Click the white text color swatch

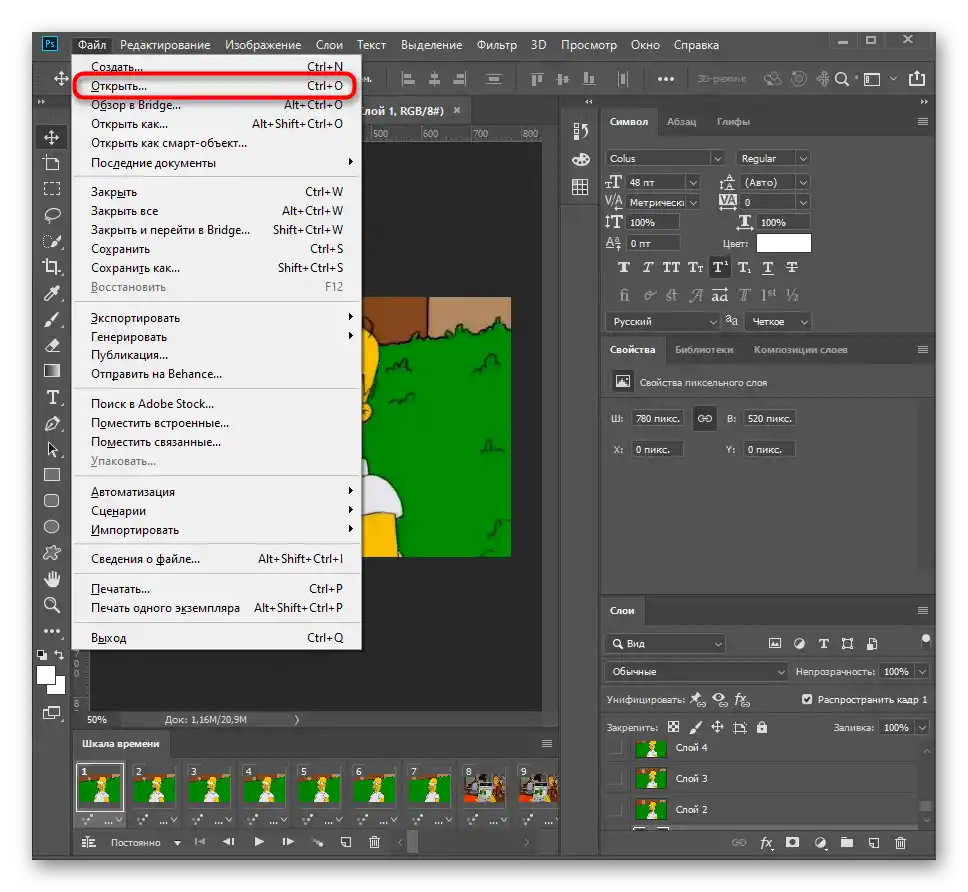coord(783,243)
